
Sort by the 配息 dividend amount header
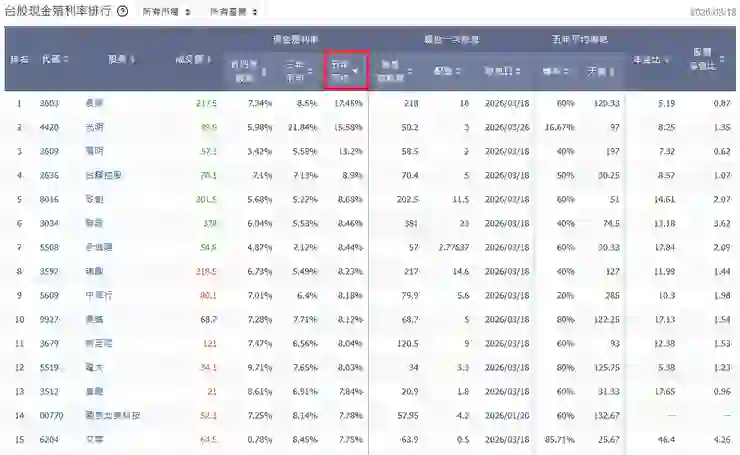[447, 71]
